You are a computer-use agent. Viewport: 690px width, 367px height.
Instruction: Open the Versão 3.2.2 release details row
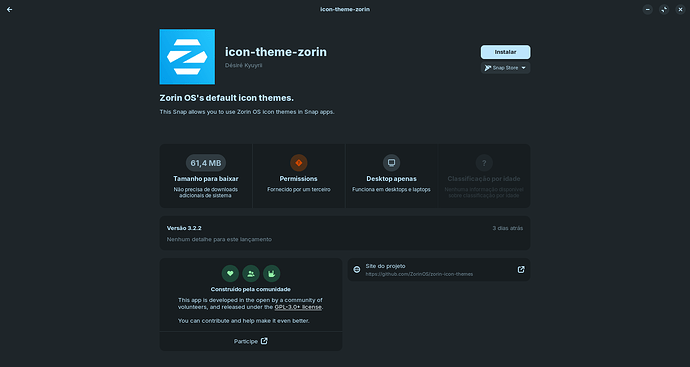point(345,233)
